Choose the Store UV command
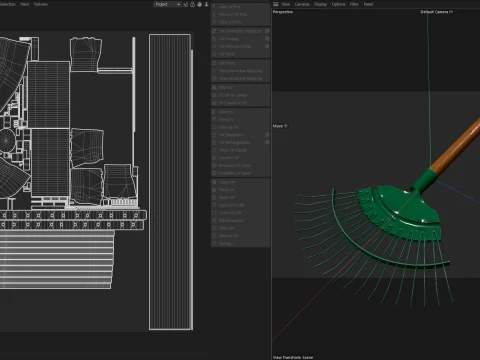This screenshot has height=360, width=480. (x=240, y=228)
